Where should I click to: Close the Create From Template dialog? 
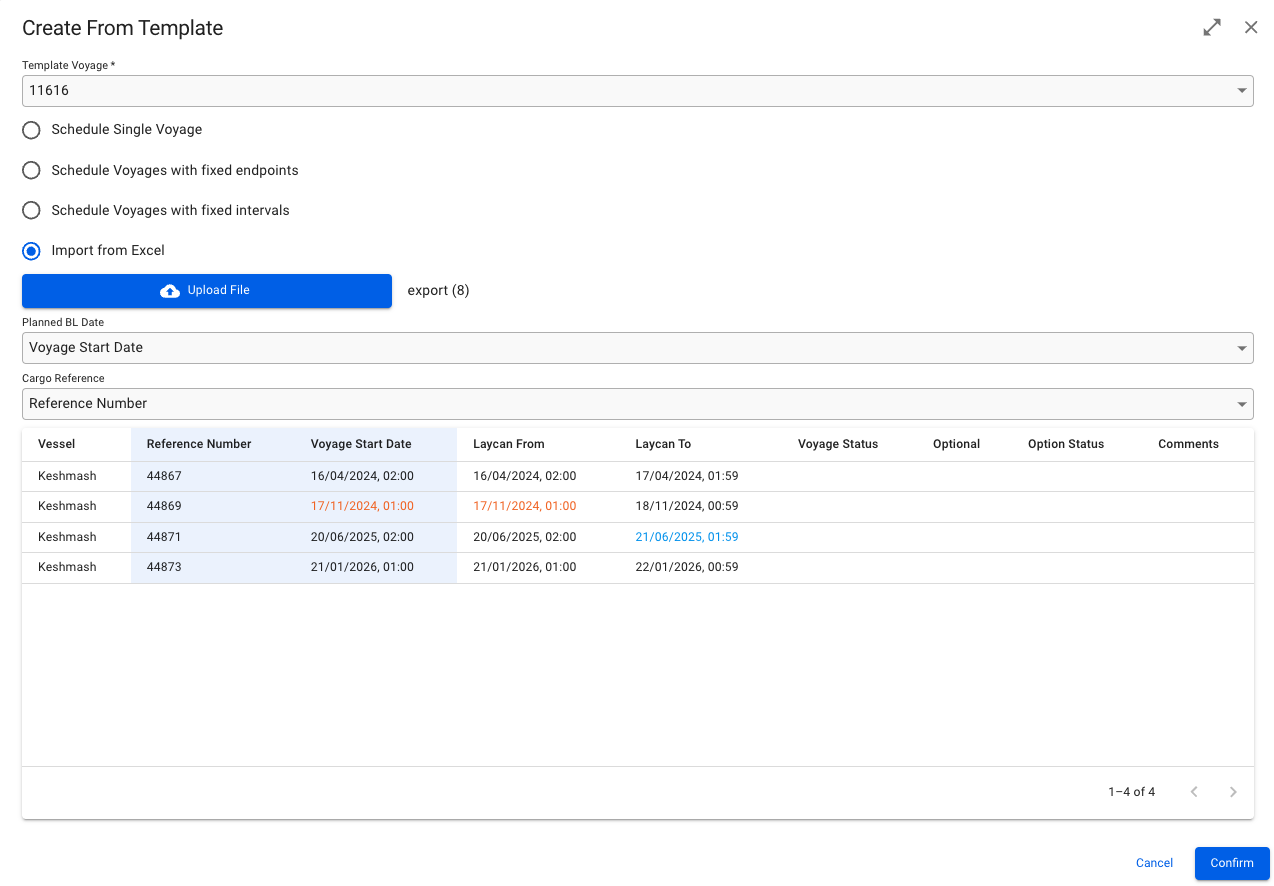[x=1251, y=28]
